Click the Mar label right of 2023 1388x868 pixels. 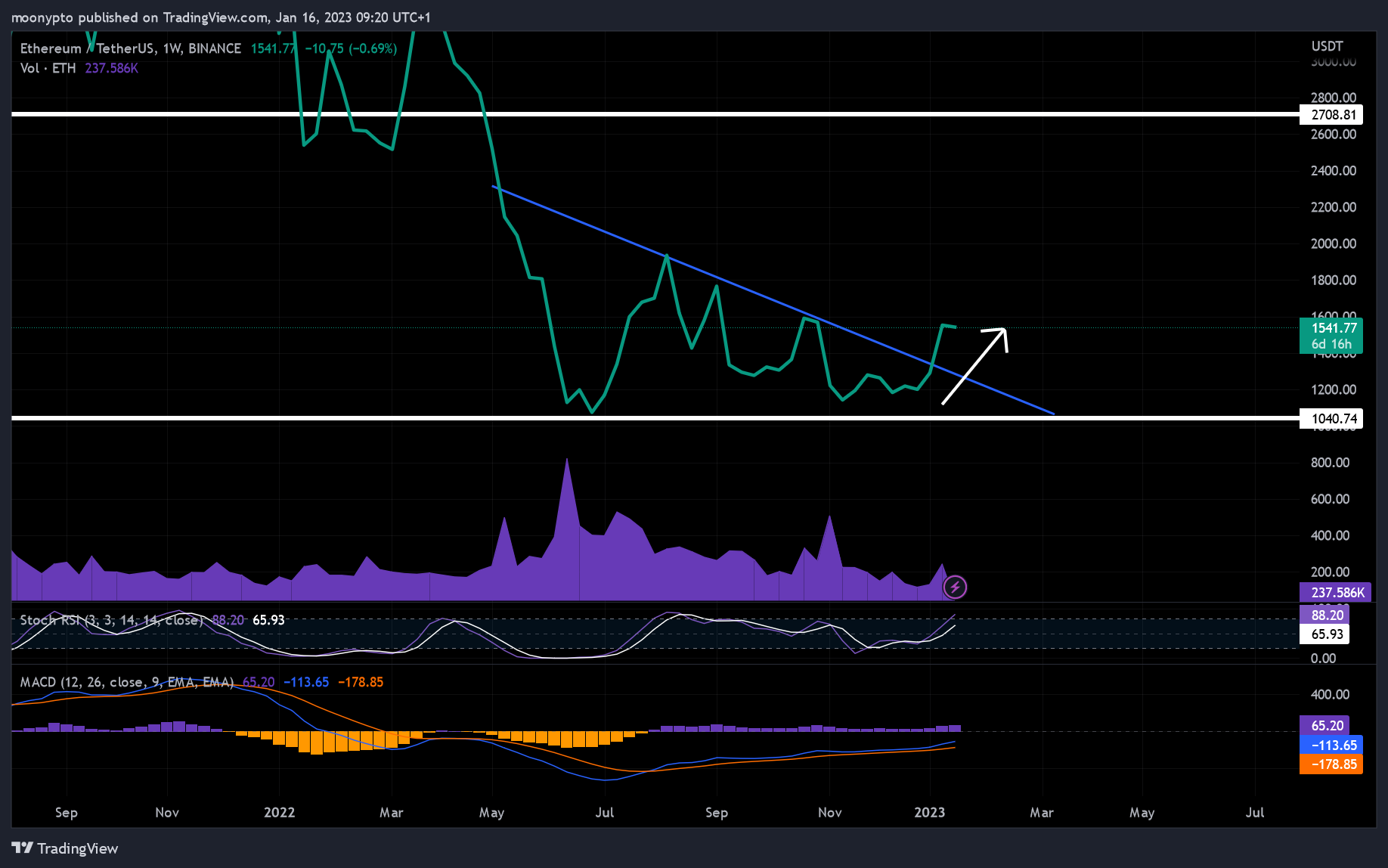tap(1041, 812)
